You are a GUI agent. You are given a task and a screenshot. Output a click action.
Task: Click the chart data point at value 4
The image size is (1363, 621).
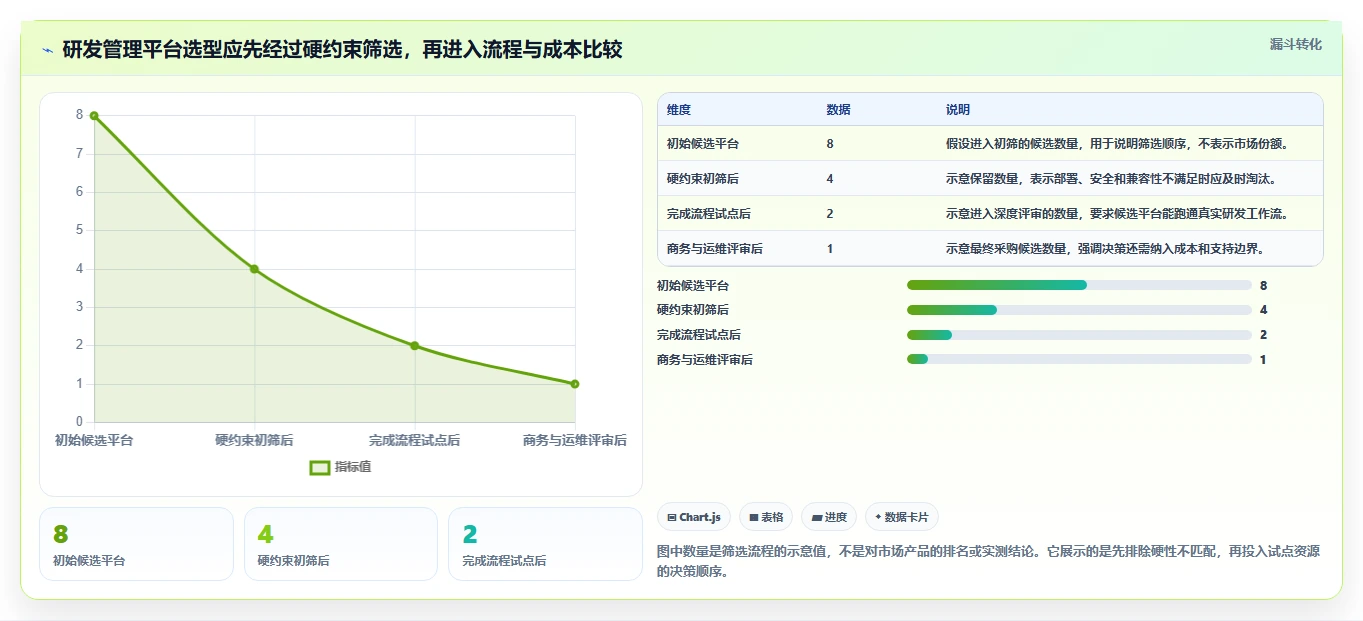click(x=254, y=269)
